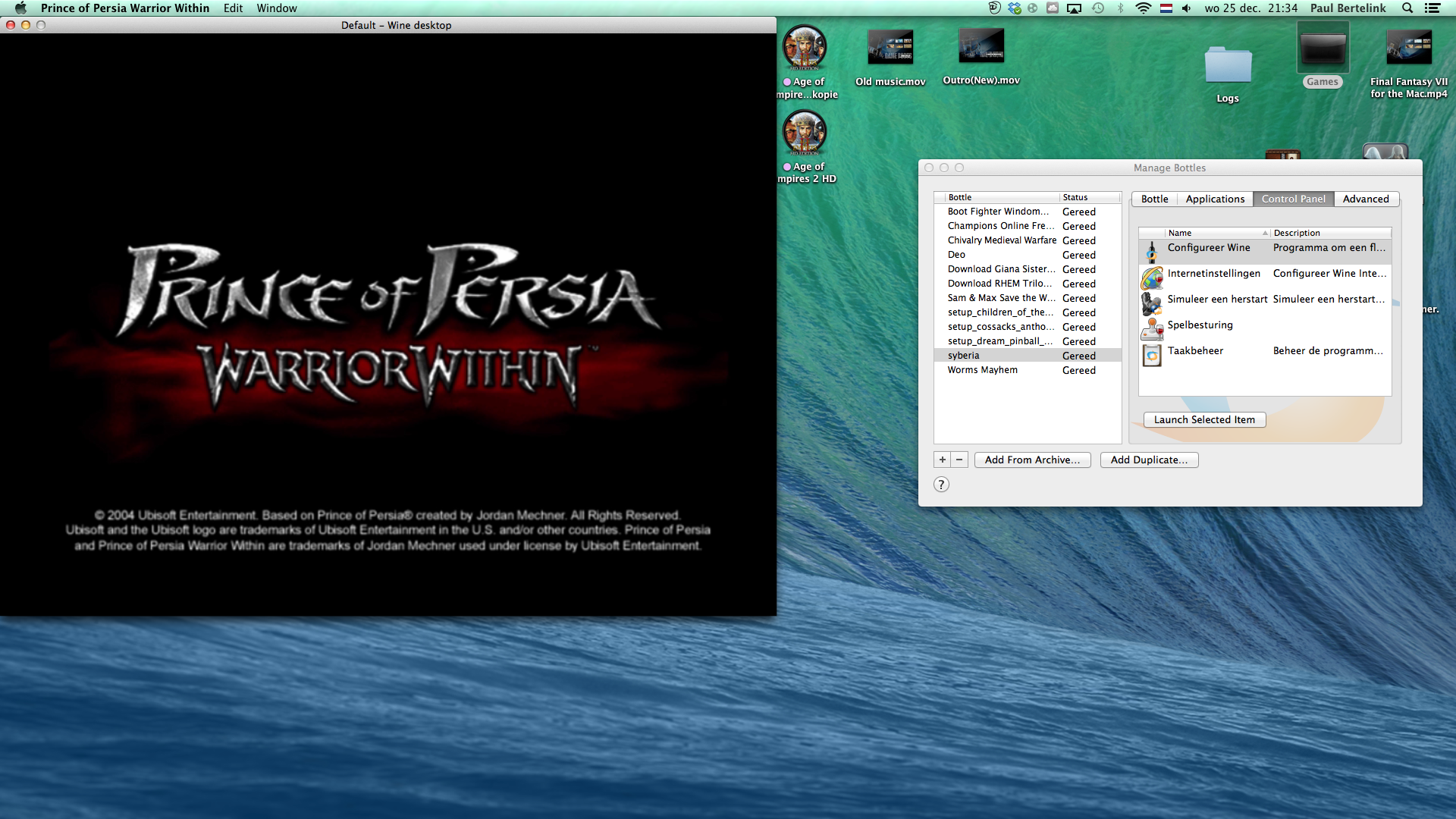Expand the Logs folder on desktop
Screen dimensions: 1456x819
click(1228, 67)
